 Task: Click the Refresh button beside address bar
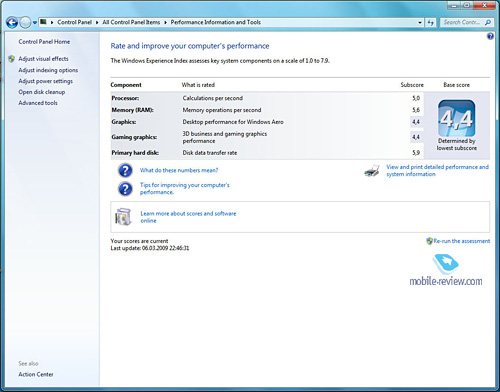tap(431, 23)
